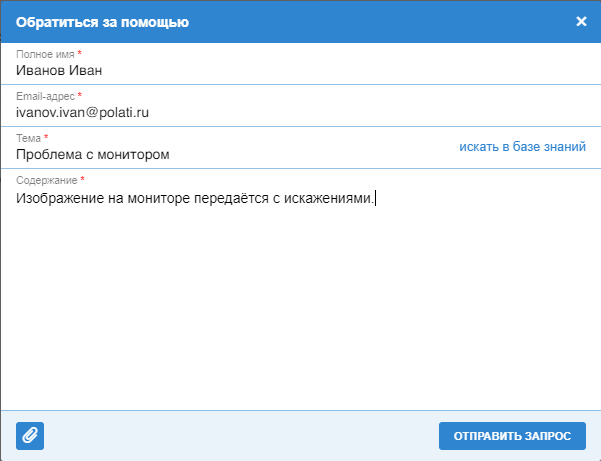Click into the Email-адрес field
This screenshot has width=601, height=461.
300,113
